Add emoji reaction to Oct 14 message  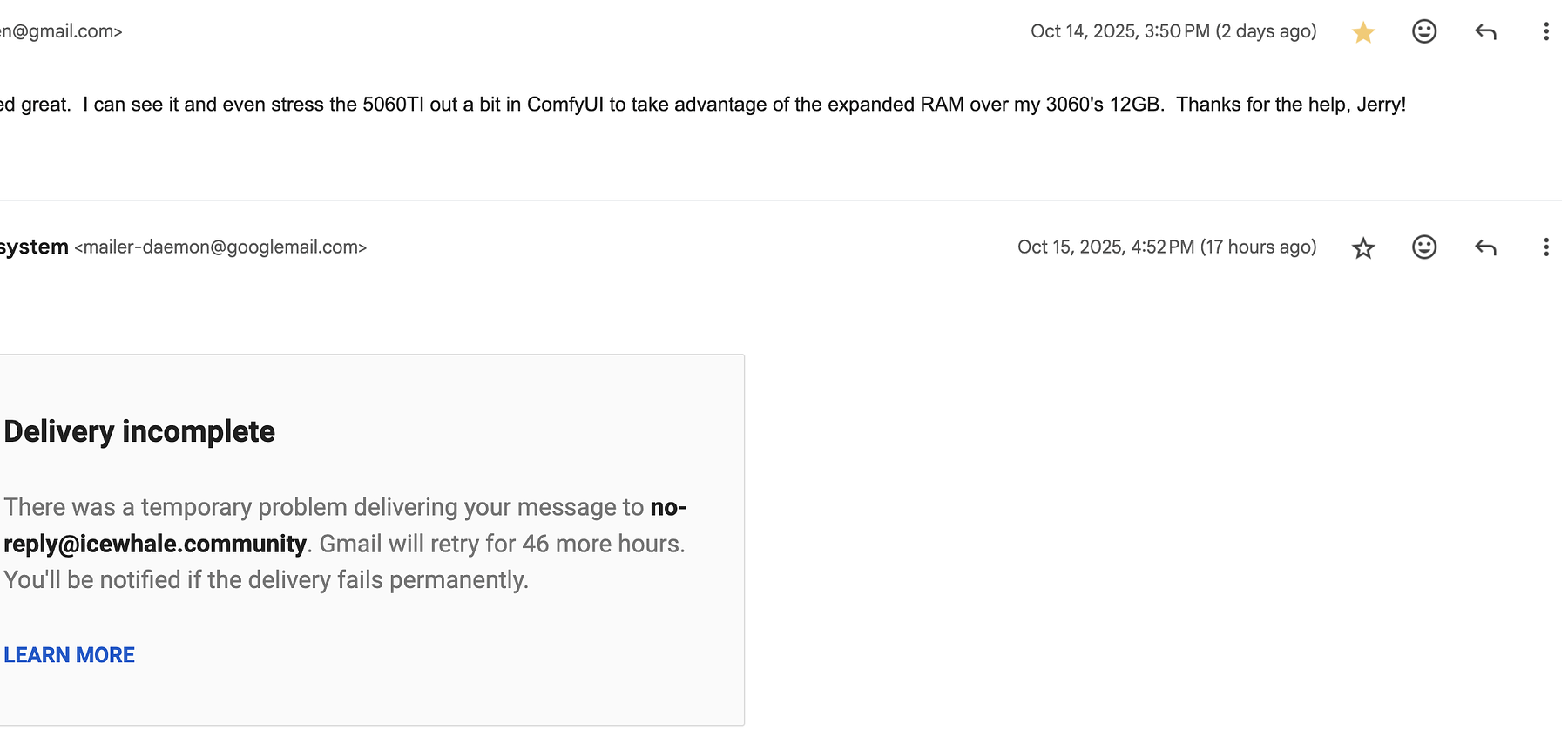(x=1424, y=31)
